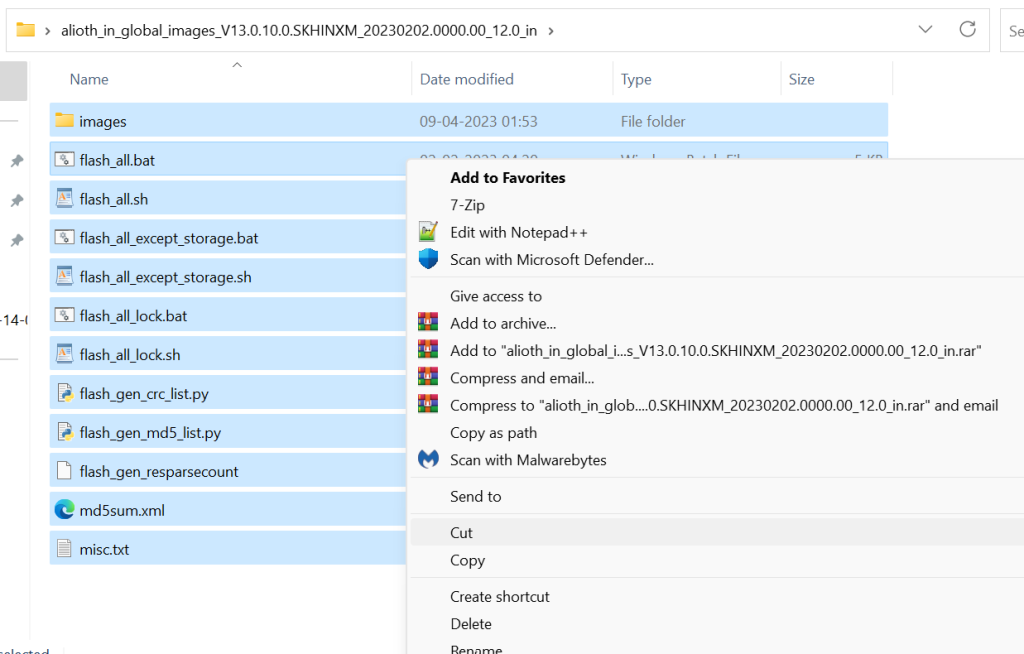Click the images folder icon
1024x654 pixels.
coord(65,121)
